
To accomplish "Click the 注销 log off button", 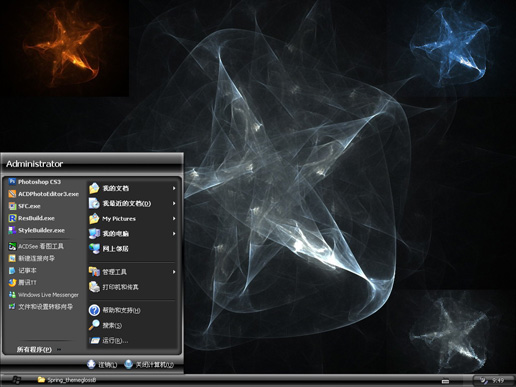I will 102,365.
